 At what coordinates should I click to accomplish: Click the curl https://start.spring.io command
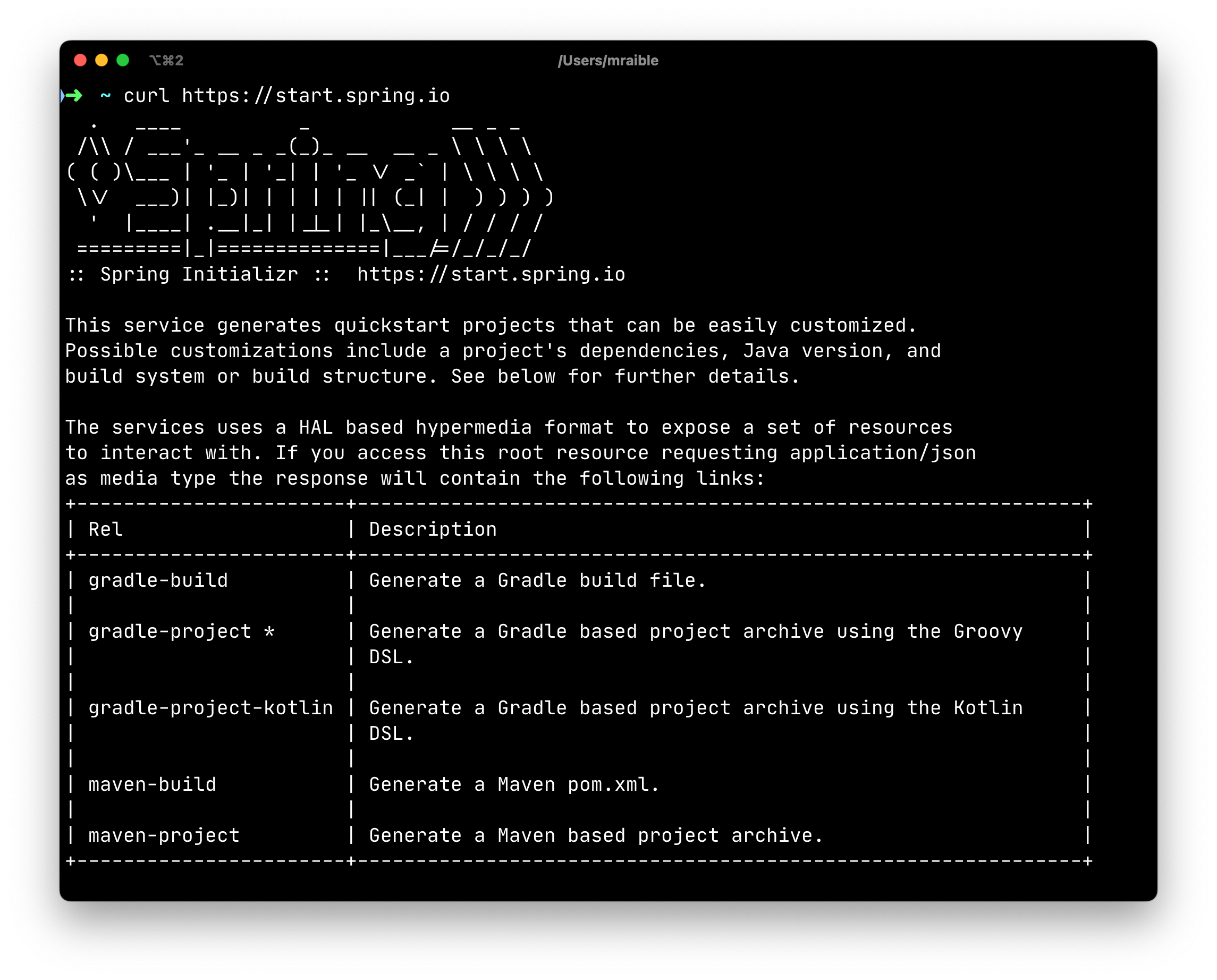287,96
